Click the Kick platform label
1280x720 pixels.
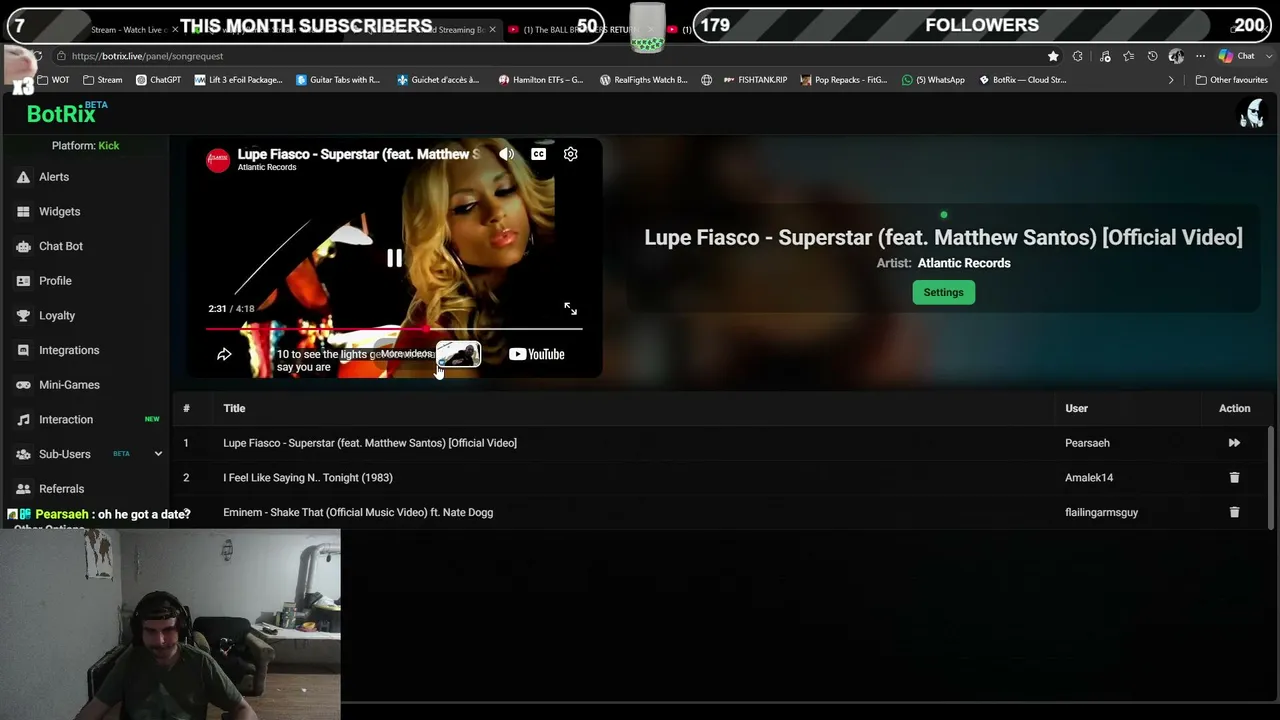coord(109,146)
